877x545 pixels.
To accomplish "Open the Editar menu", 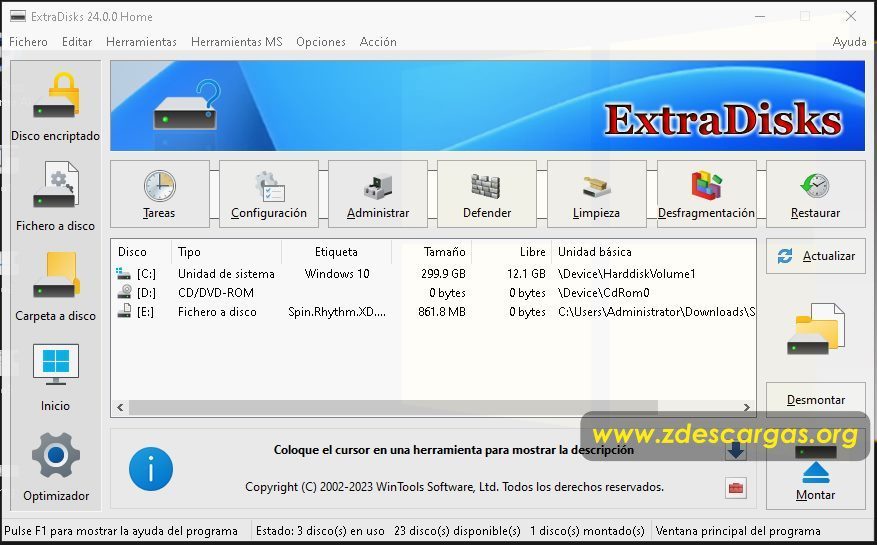I will click(x=77, y=42).
